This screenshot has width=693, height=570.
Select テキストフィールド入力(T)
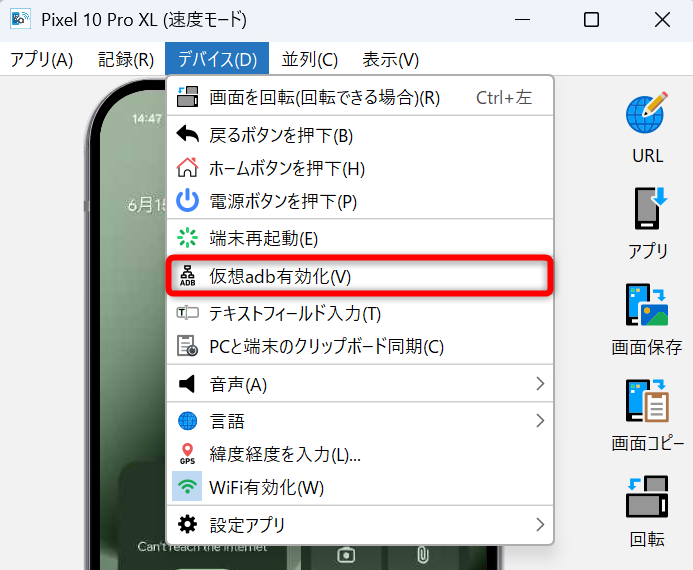360,313
